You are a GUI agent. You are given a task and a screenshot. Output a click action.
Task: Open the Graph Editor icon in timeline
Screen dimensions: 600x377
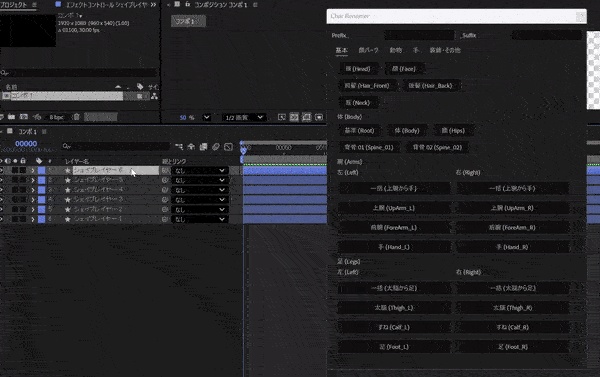228,147
